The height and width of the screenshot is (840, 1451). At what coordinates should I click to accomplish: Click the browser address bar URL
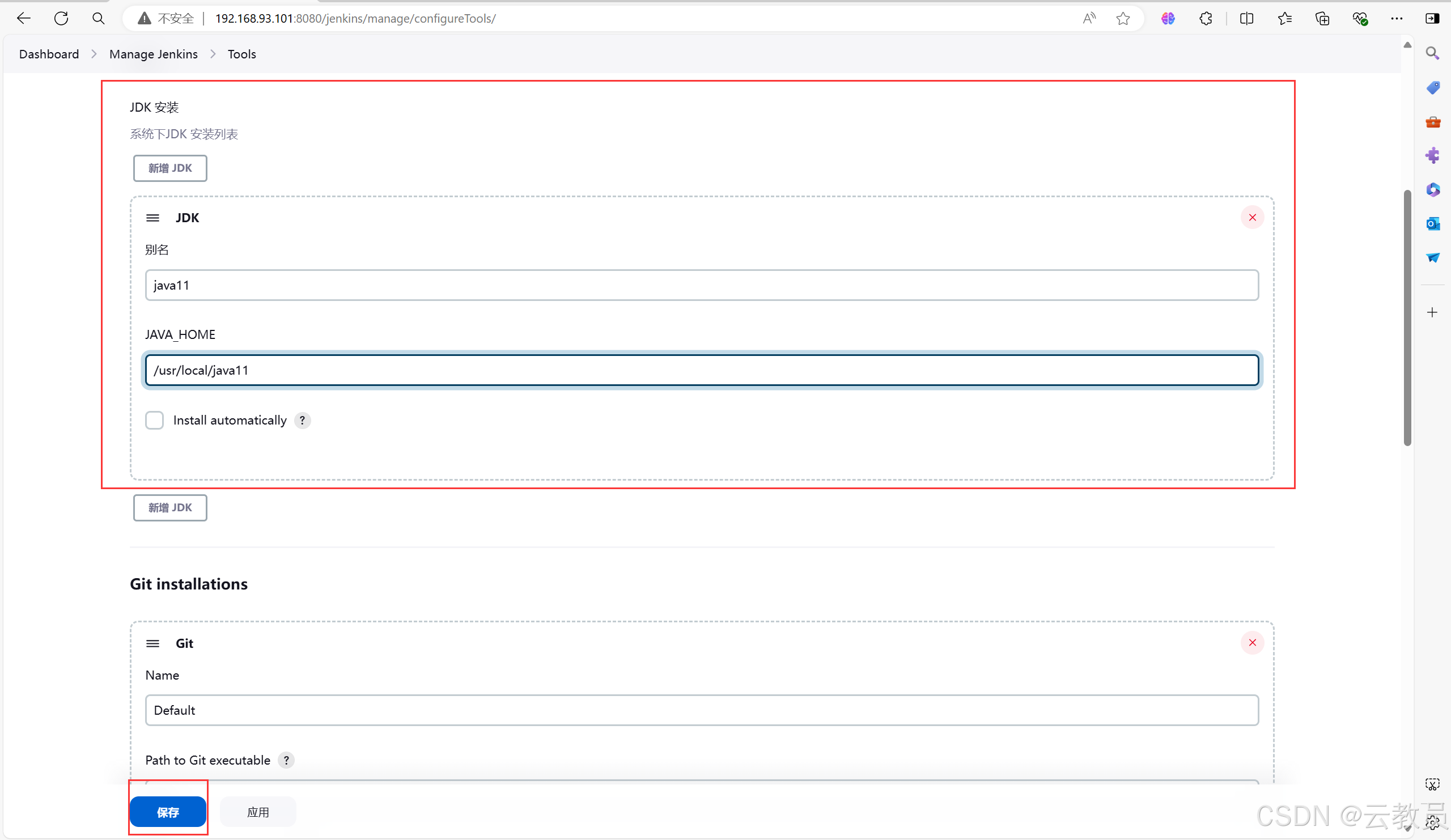[x=355, y=19]
